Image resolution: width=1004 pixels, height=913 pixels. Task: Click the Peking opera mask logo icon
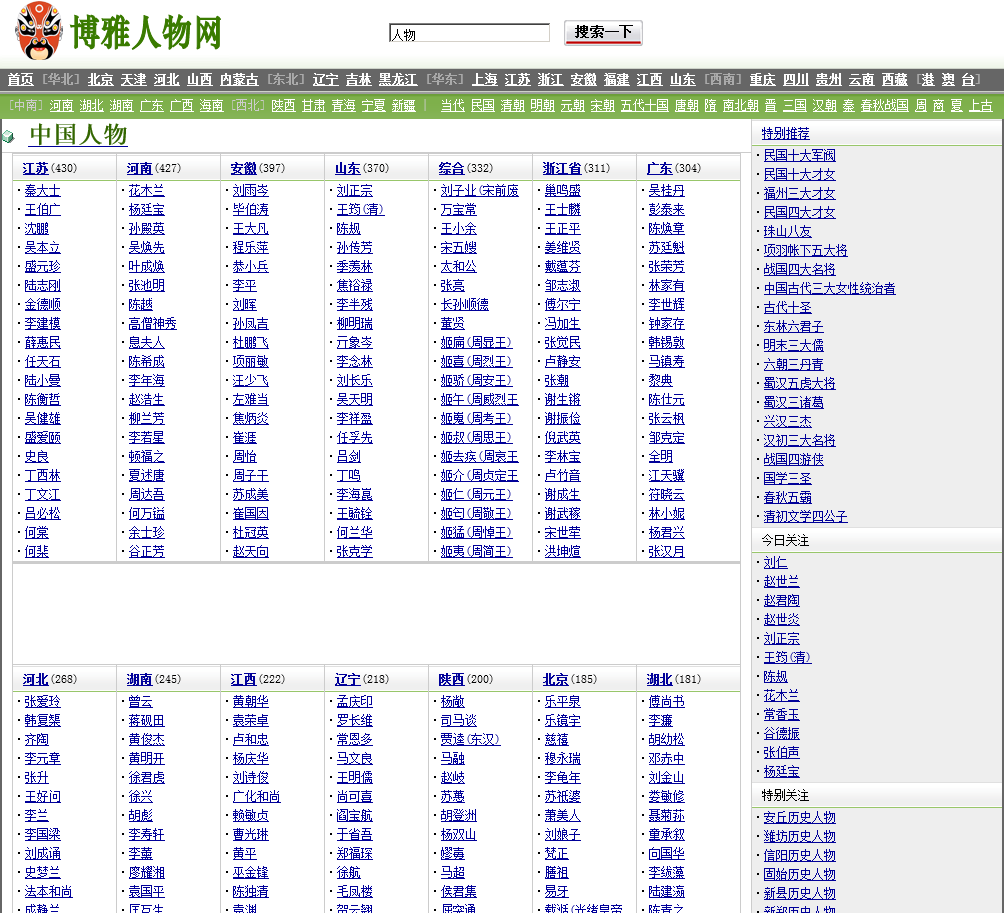click(39, 30)
